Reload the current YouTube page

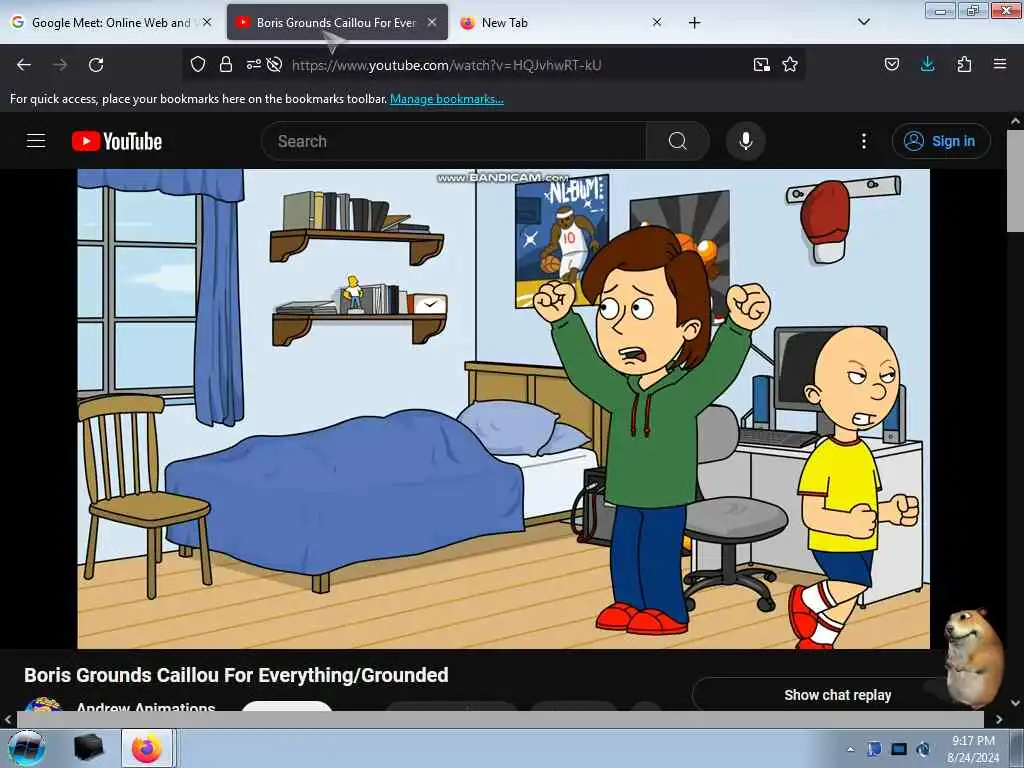click(x=96, y=65)
